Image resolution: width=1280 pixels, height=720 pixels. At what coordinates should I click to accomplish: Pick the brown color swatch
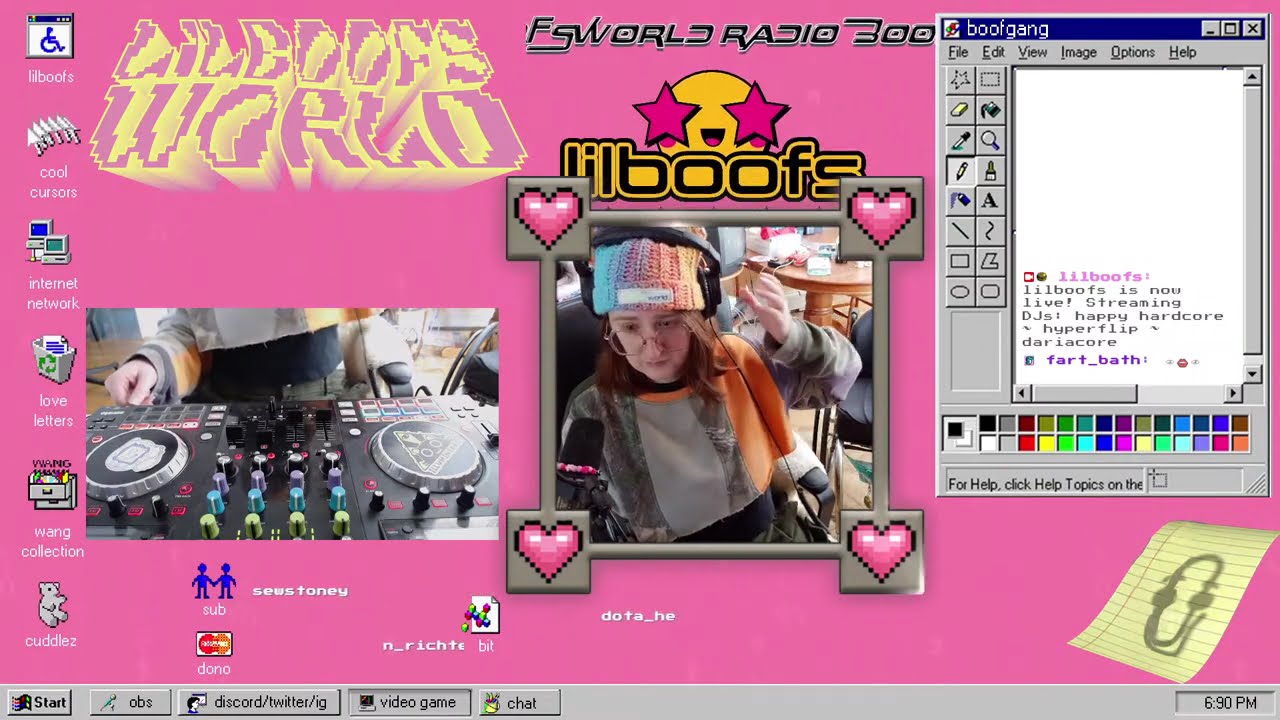(x=1241, y=424)
